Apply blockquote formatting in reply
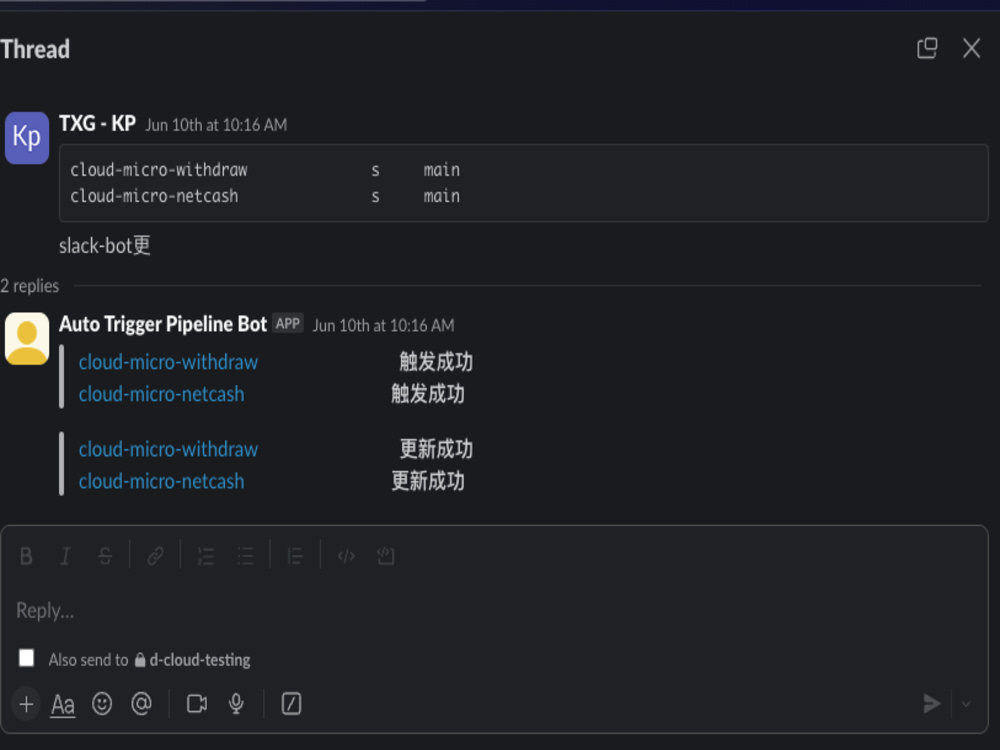This screenshot has height=750, width=1000. 295,556
